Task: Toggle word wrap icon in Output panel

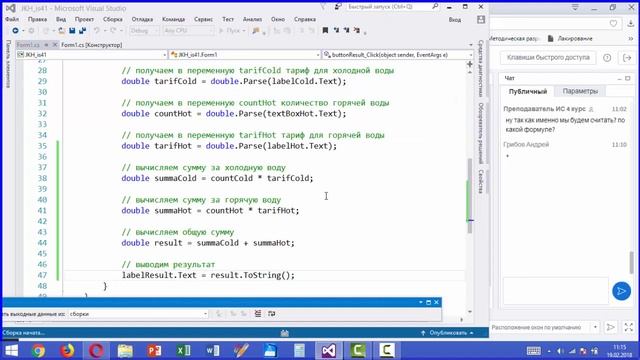Action: tap(271, 313)
